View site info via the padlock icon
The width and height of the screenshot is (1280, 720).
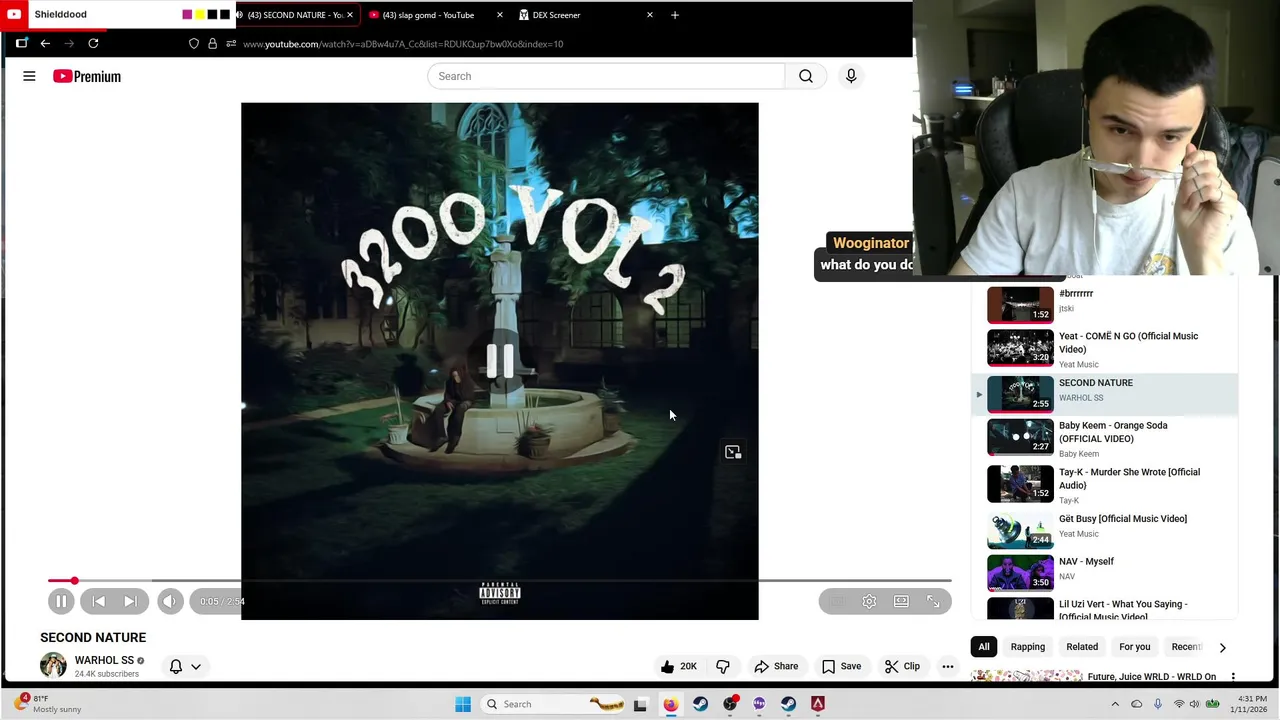(x=212, y=43)
